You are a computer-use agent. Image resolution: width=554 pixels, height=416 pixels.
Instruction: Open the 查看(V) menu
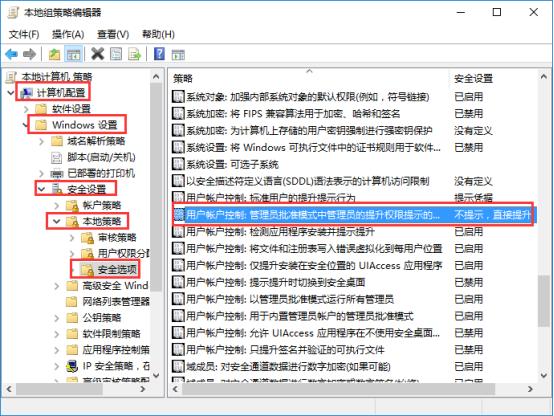click(x=113, y=34)
